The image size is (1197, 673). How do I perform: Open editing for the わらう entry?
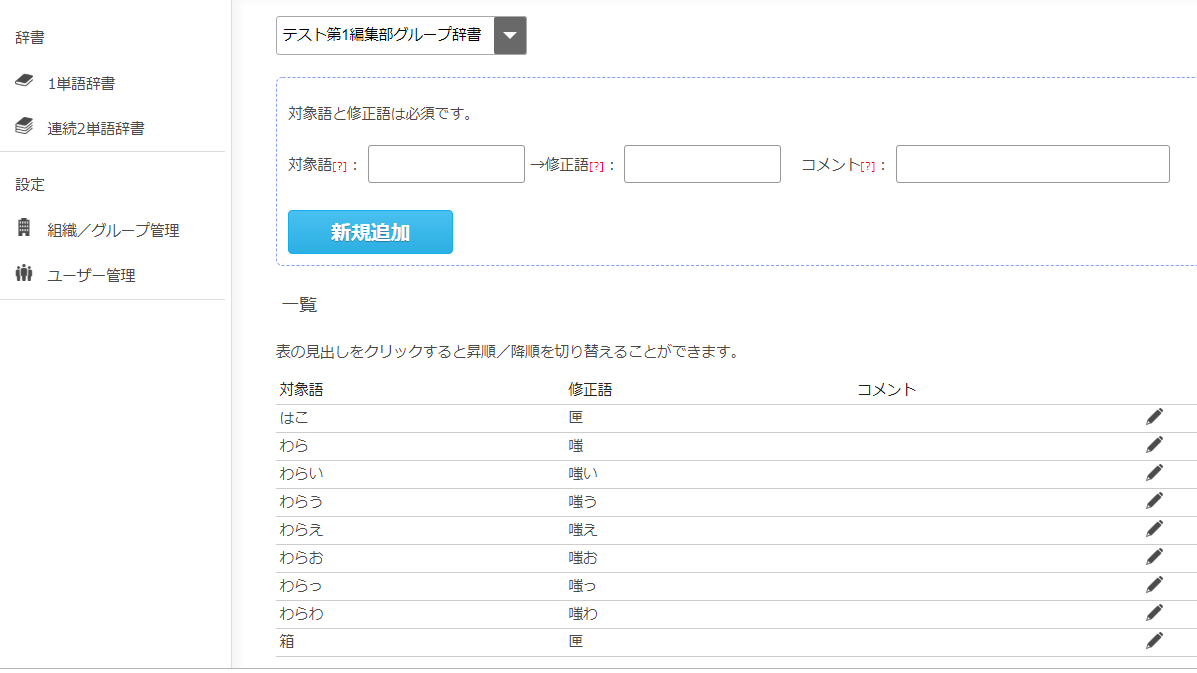point(1154,501)
